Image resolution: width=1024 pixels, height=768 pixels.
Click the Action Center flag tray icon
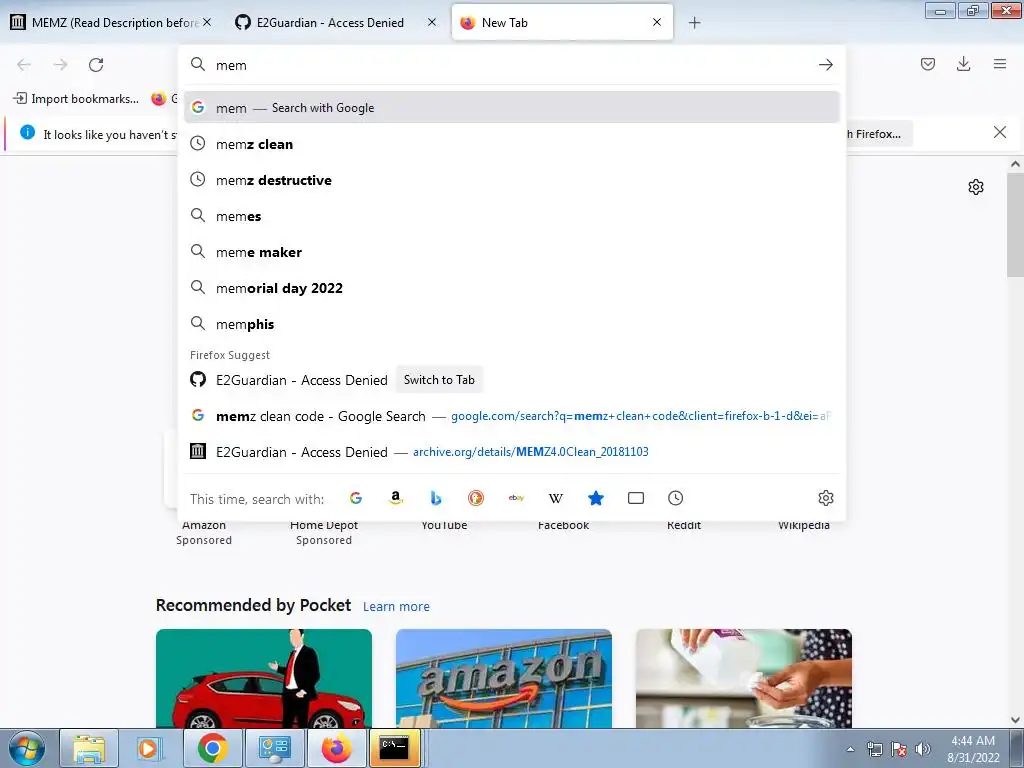click(899, 749)
